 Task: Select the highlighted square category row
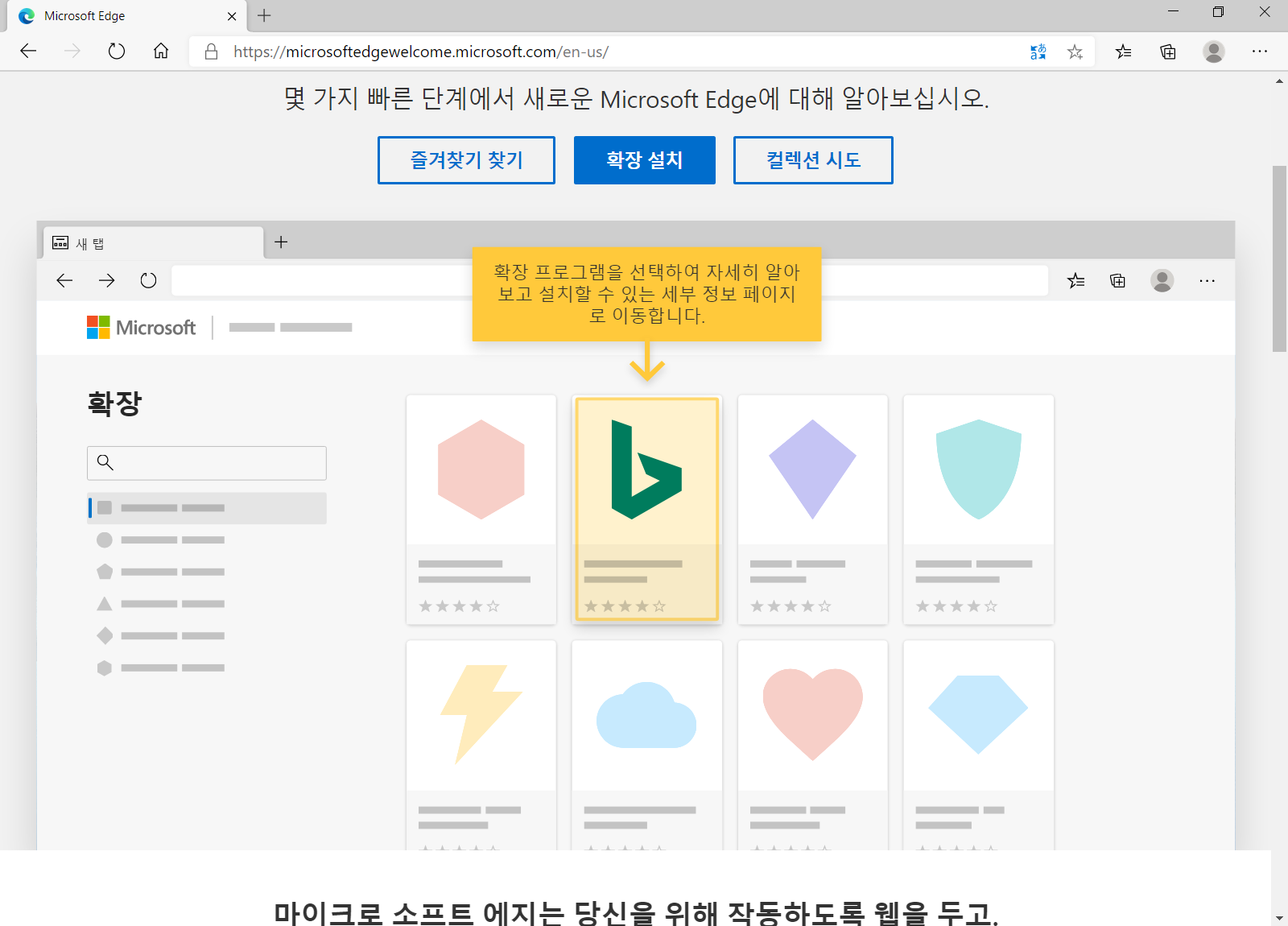(207, 508)
